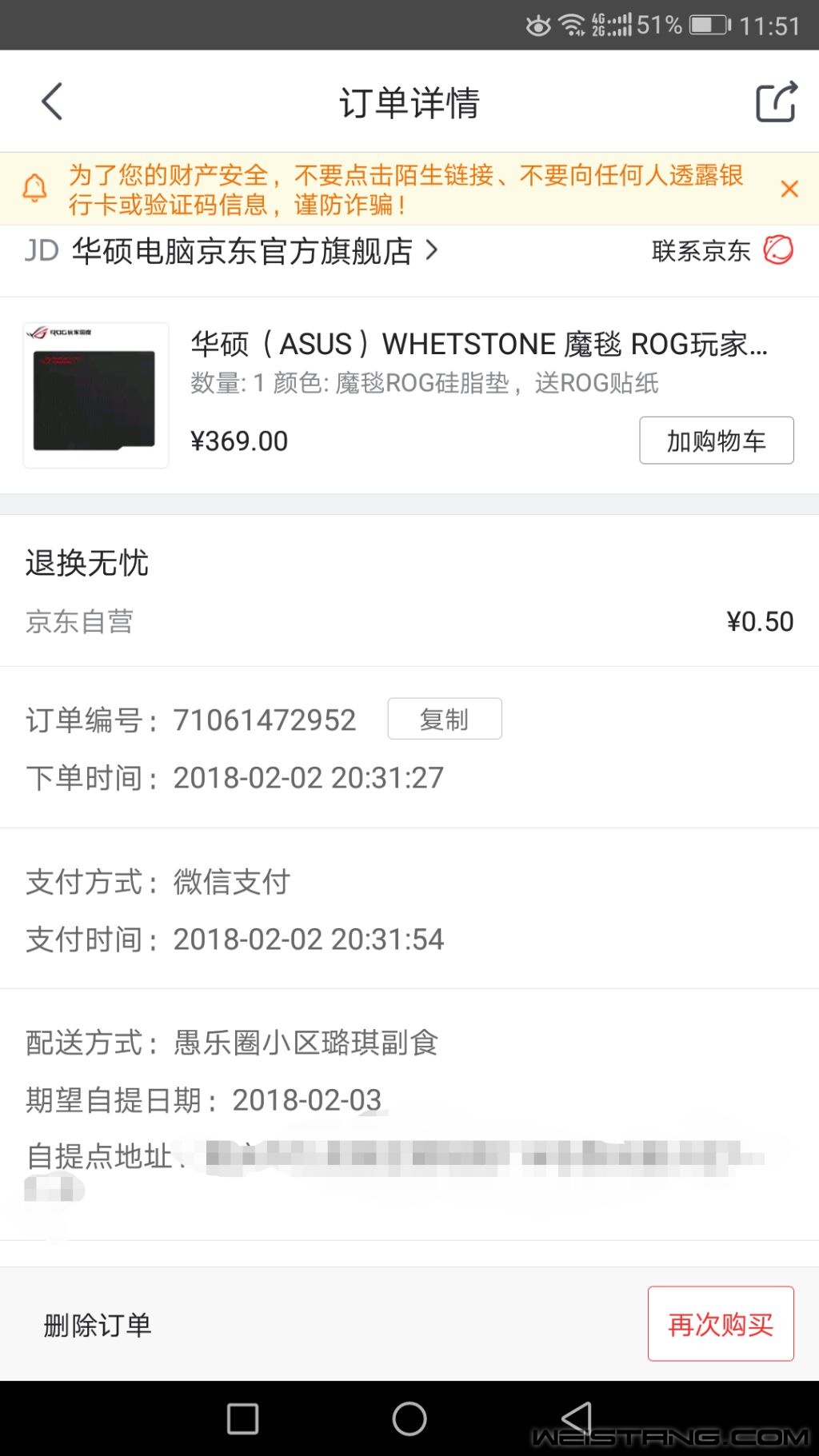819x1456 pixels.
Task: Select the 退换无忧 service row
Action: 409,591
